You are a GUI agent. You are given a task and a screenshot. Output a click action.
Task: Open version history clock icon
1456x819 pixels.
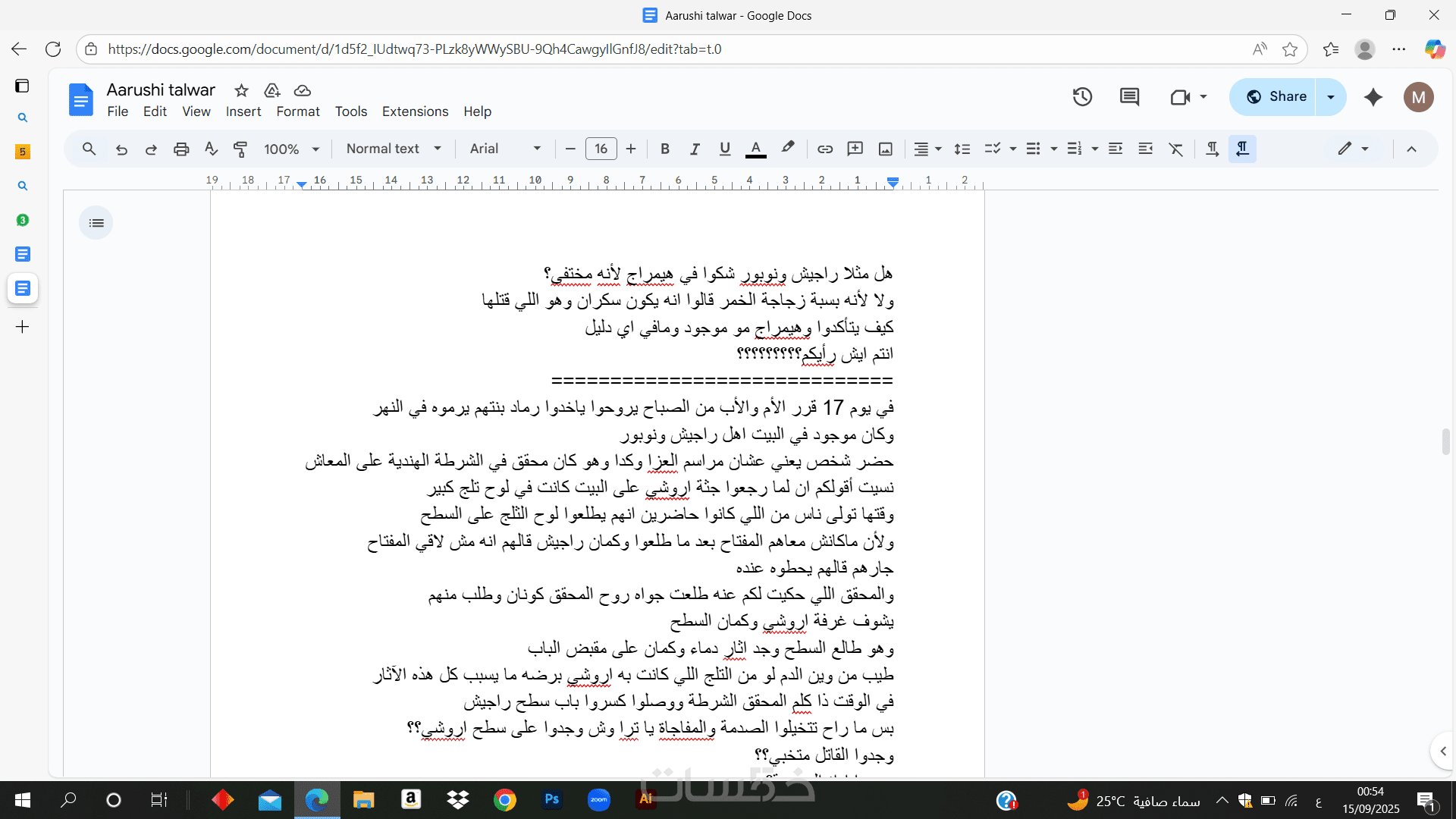[1082, 96]
